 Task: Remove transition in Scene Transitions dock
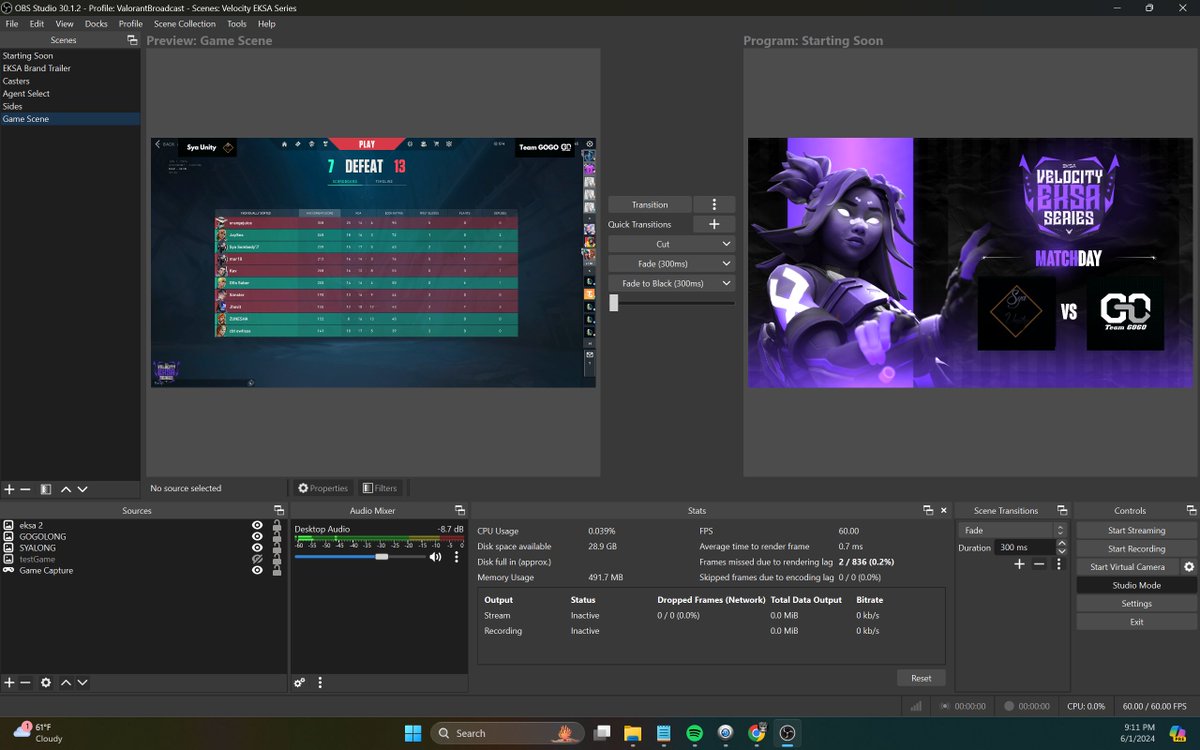[1039, 565]
